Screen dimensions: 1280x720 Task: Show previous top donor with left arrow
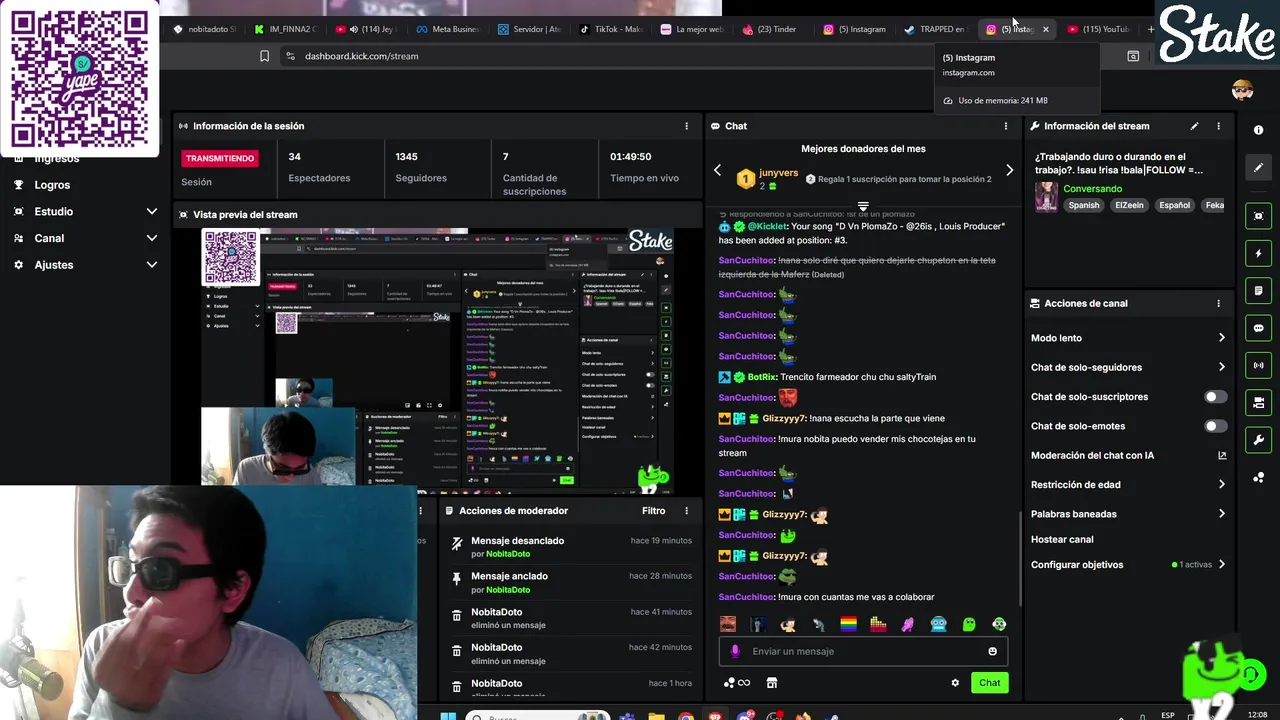point(717,171)
